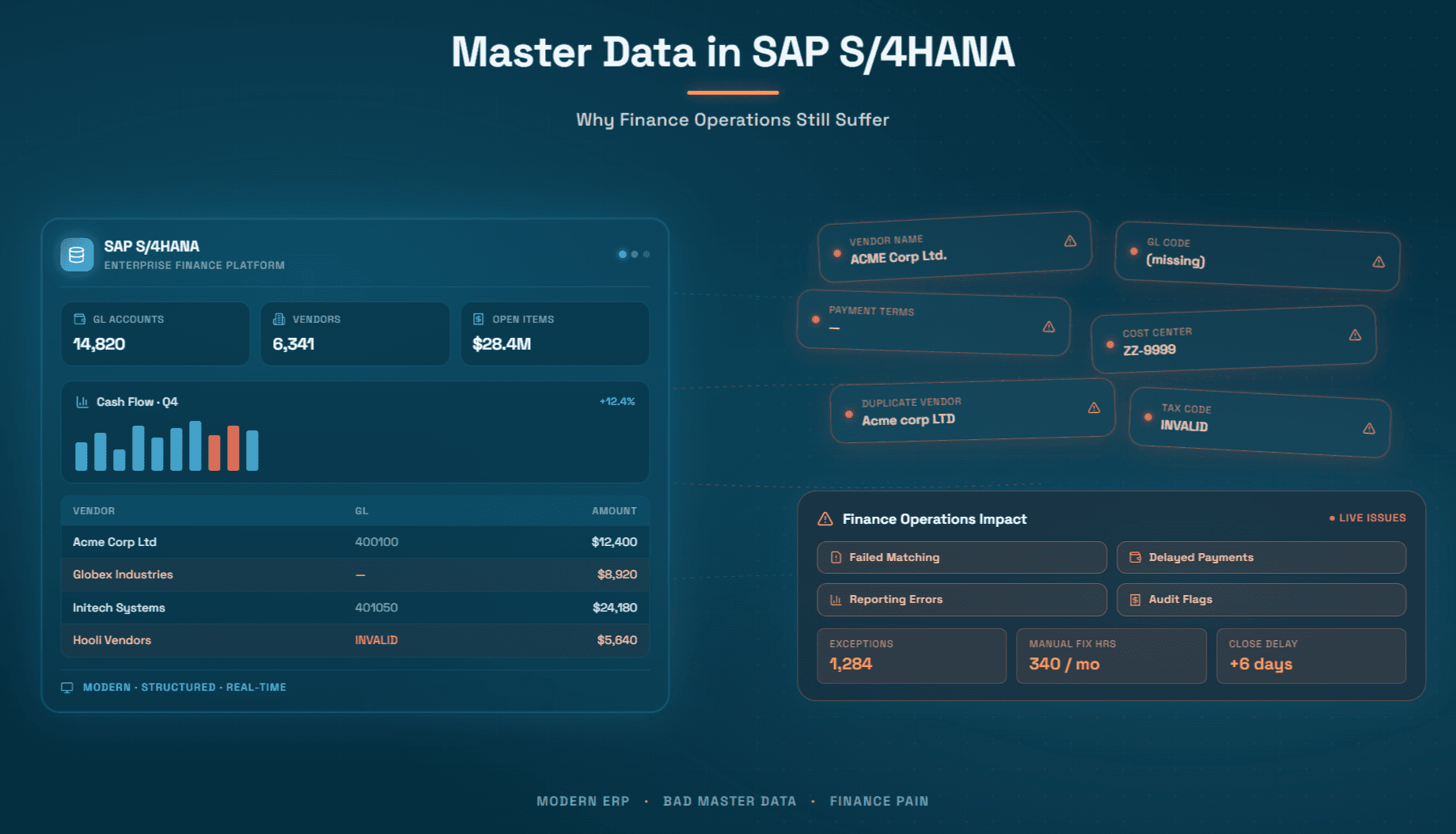Click the Close Delay +6 days tile
The image size is (1456, 834).
pos(1311,656)
